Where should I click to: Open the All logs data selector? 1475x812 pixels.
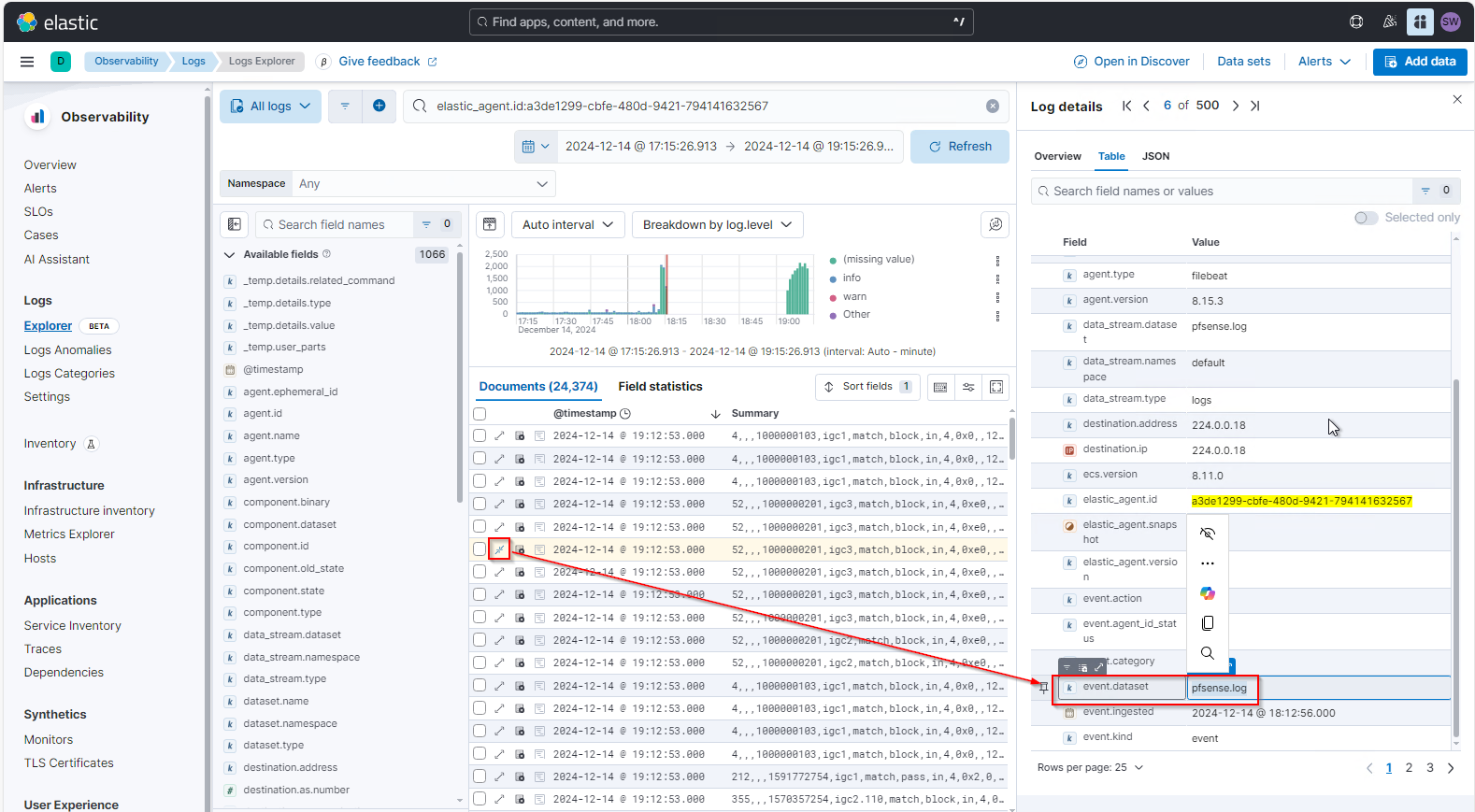270,107
